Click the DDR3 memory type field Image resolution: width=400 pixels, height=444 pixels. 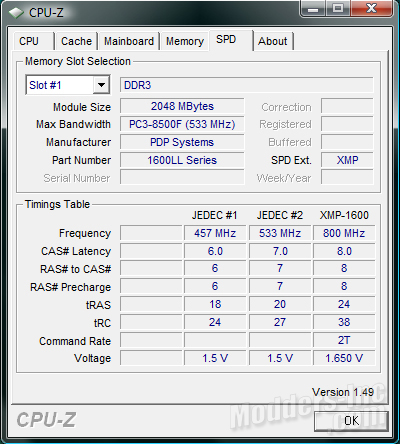(x=247, y=85)
